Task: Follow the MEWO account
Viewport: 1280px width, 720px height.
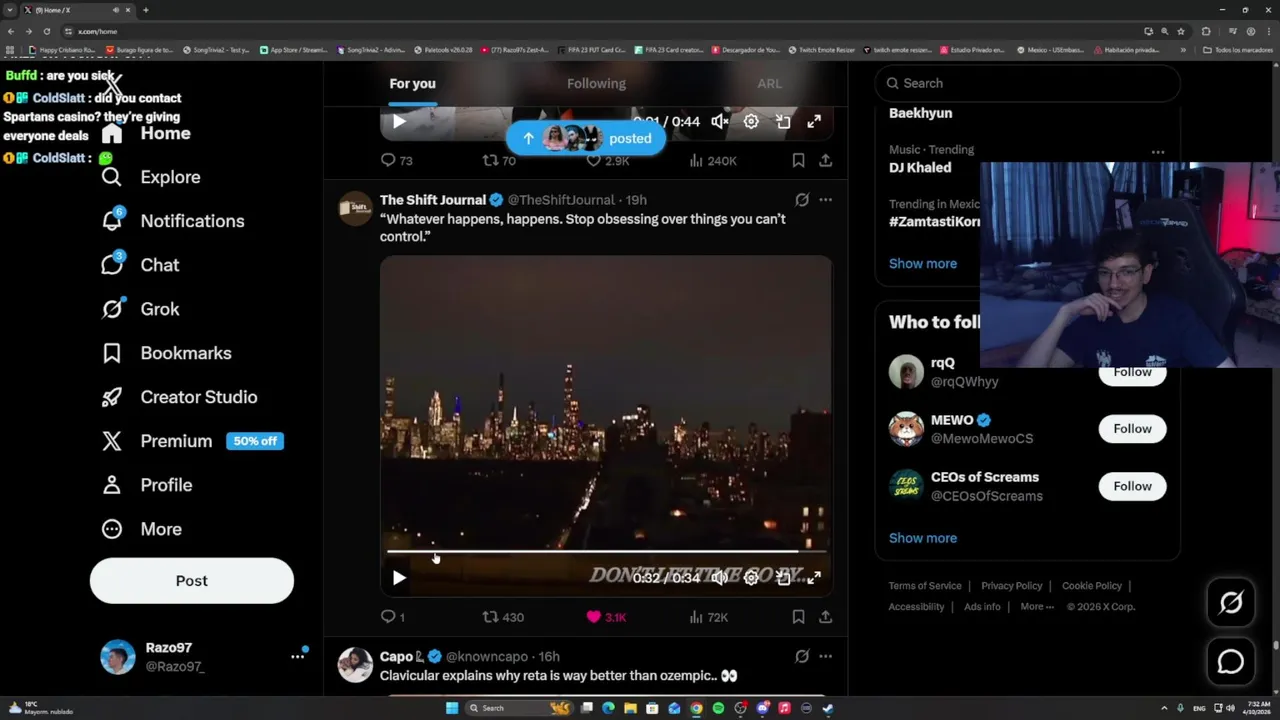Action: pyautogui.click(x=1132, y=429)
